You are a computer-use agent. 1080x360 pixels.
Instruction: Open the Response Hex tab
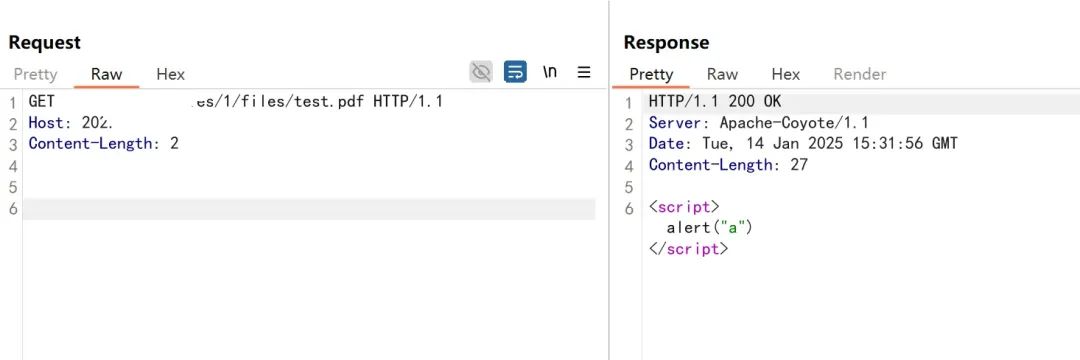point(786,74)
